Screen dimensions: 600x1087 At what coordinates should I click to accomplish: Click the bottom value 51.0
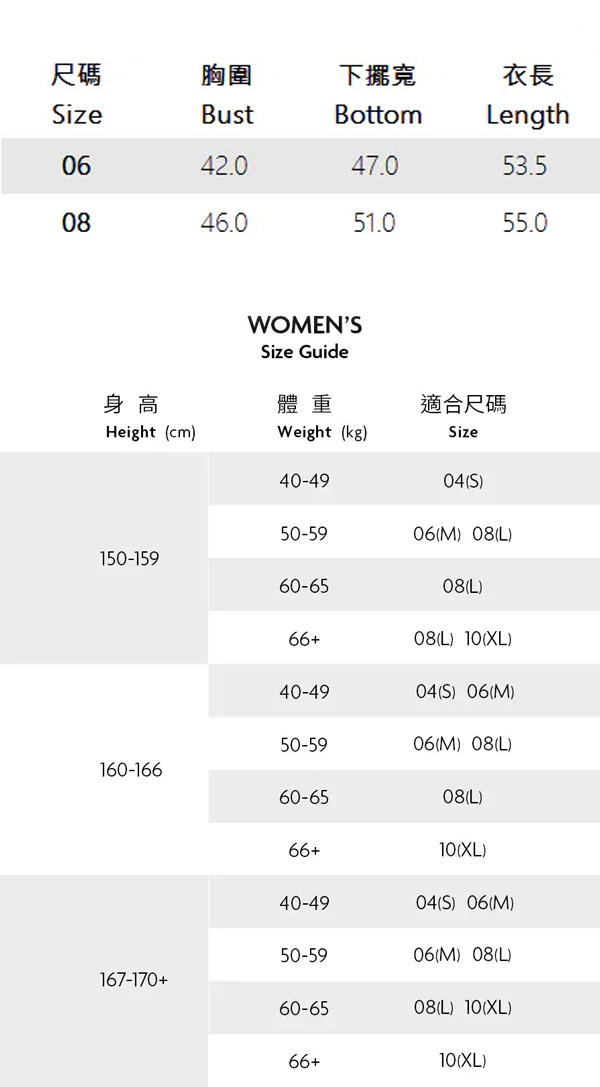(x=374, y=222)
